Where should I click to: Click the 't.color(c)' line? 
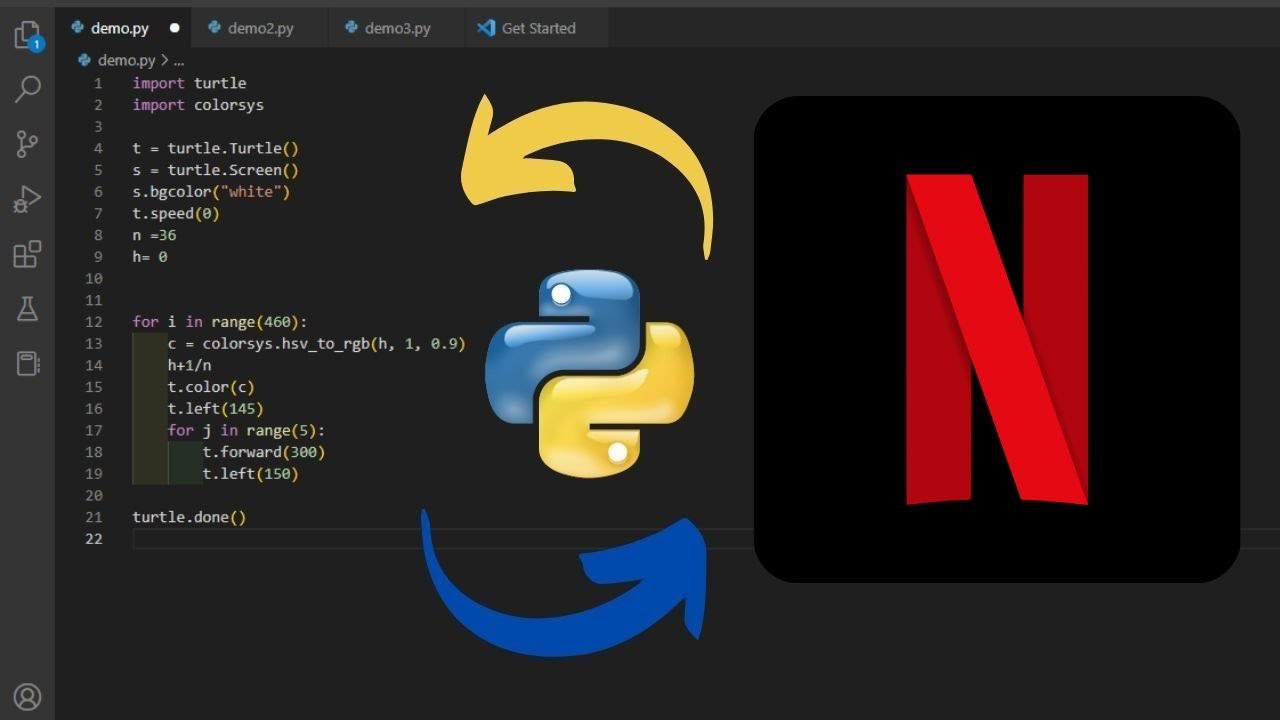tap(211, 387)
